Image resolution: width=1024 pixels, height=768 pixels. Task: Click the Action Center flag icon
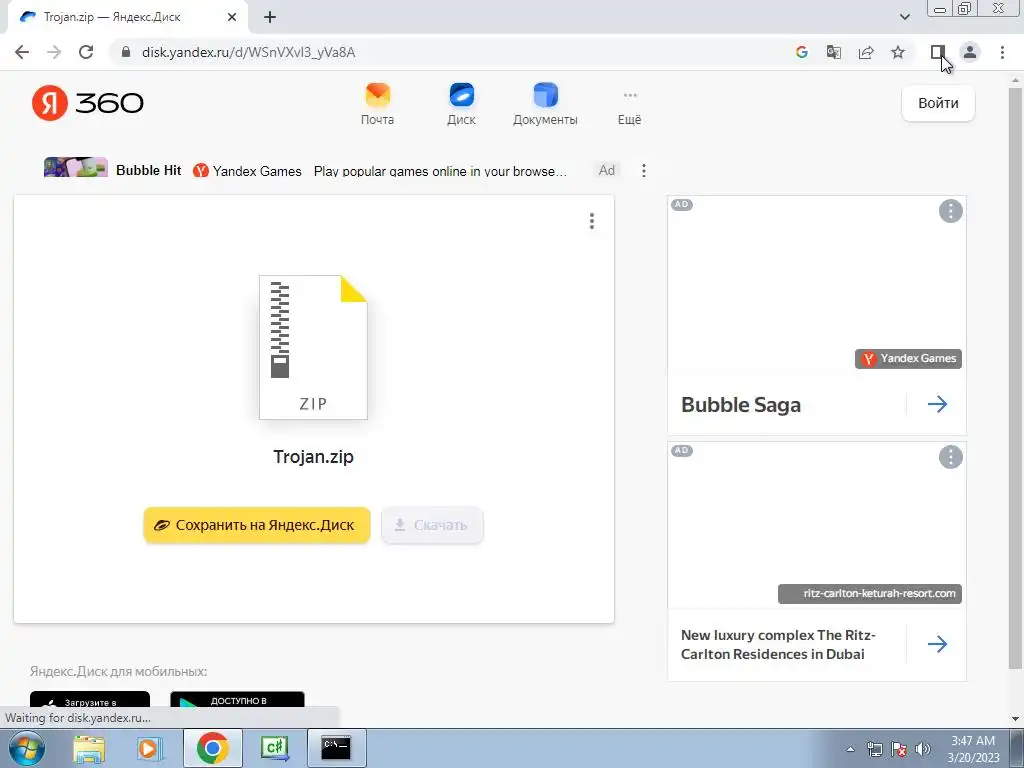pyautogui.click(x=899, y=749)
